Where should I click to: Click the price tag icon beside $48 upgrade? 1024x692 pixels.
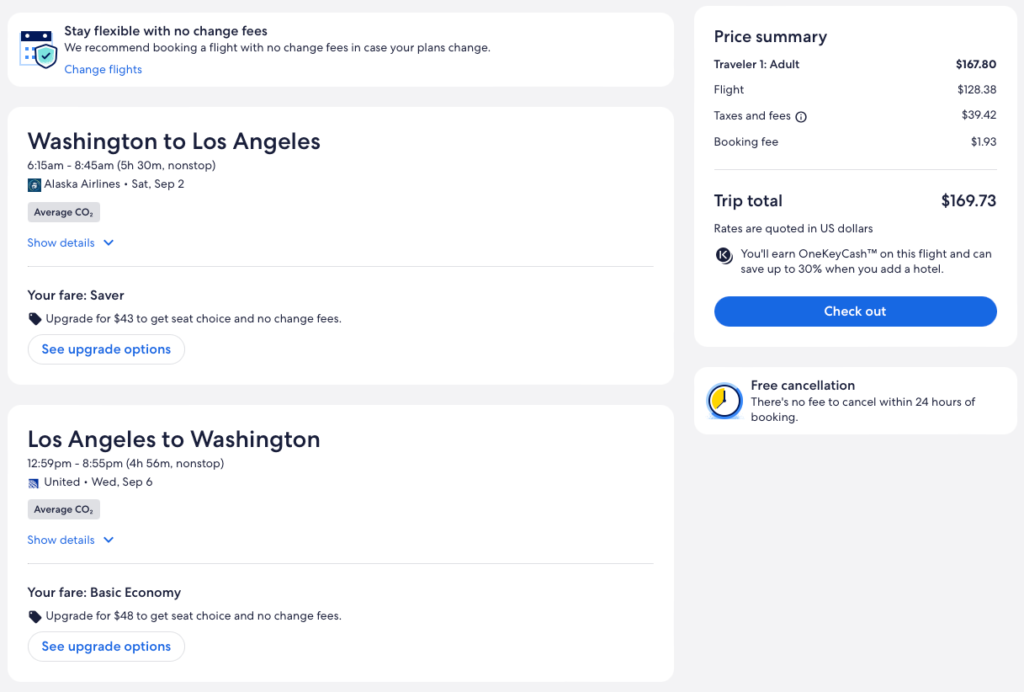point(35,617)
